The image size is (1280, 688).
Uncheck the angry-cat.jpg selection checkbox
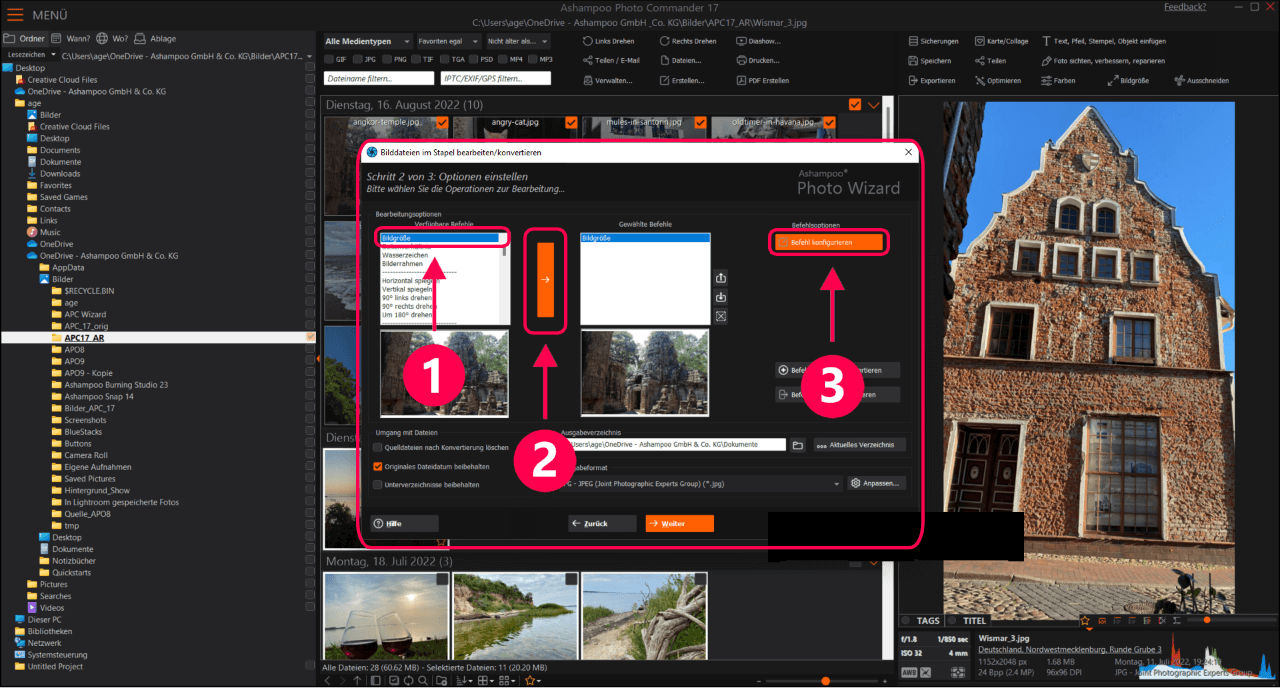pos(571,122)
